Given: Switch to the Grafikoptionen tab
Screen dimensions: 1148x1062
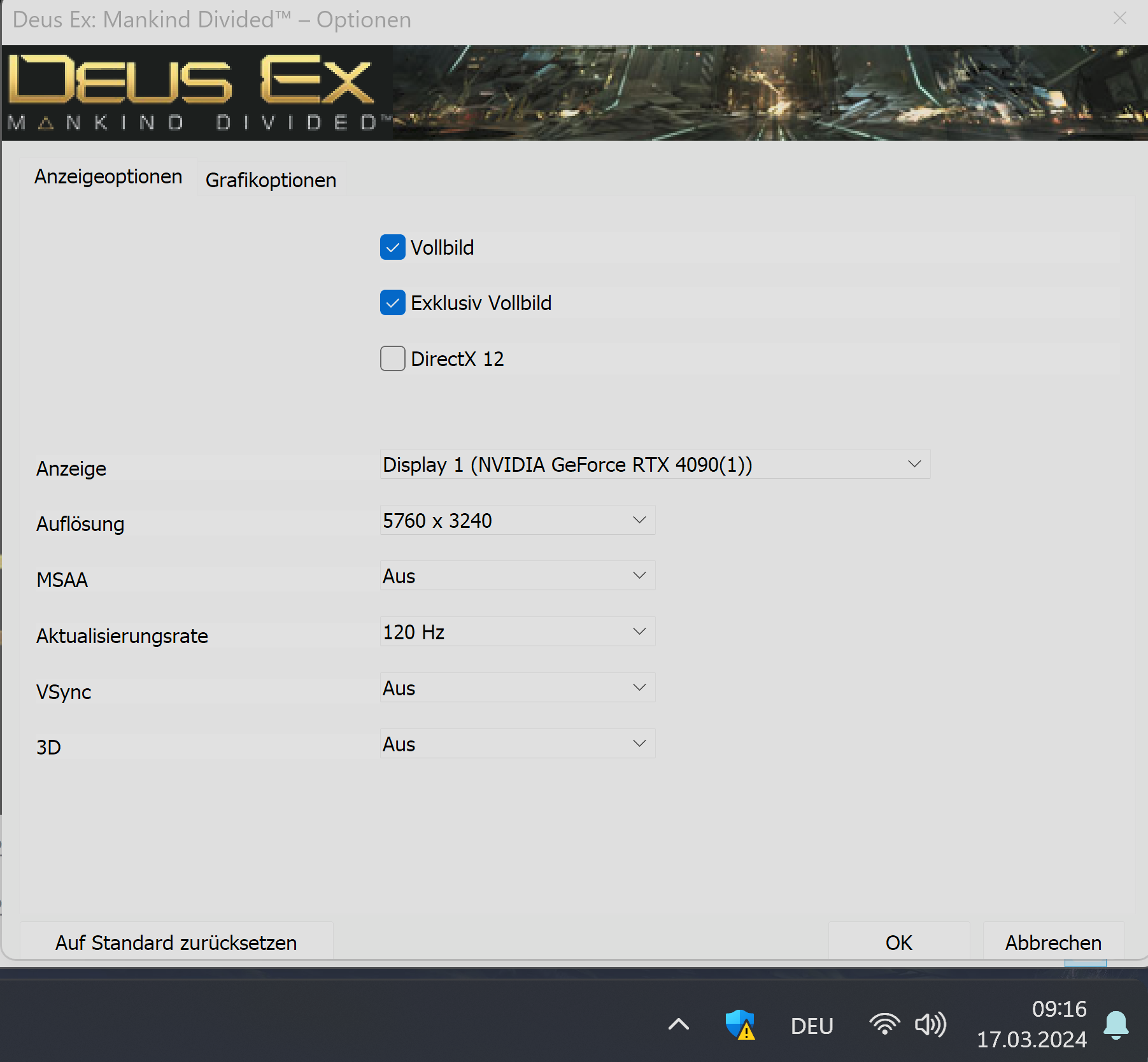Looking at the screenshot, I should coord(271,180).
